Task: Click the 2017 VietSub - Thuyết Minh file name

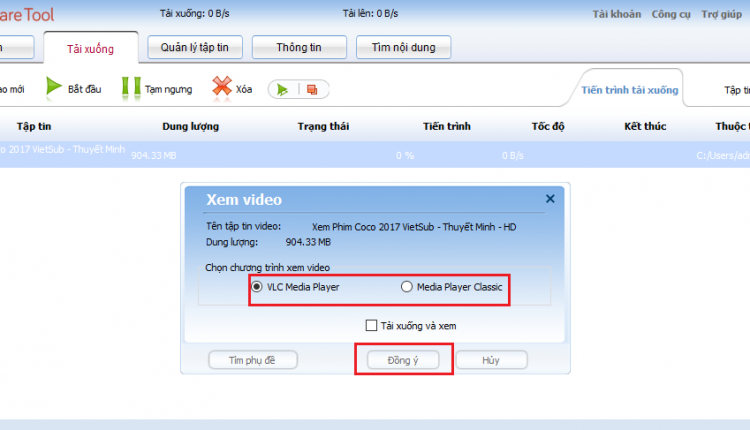Action: pos(67,149)
